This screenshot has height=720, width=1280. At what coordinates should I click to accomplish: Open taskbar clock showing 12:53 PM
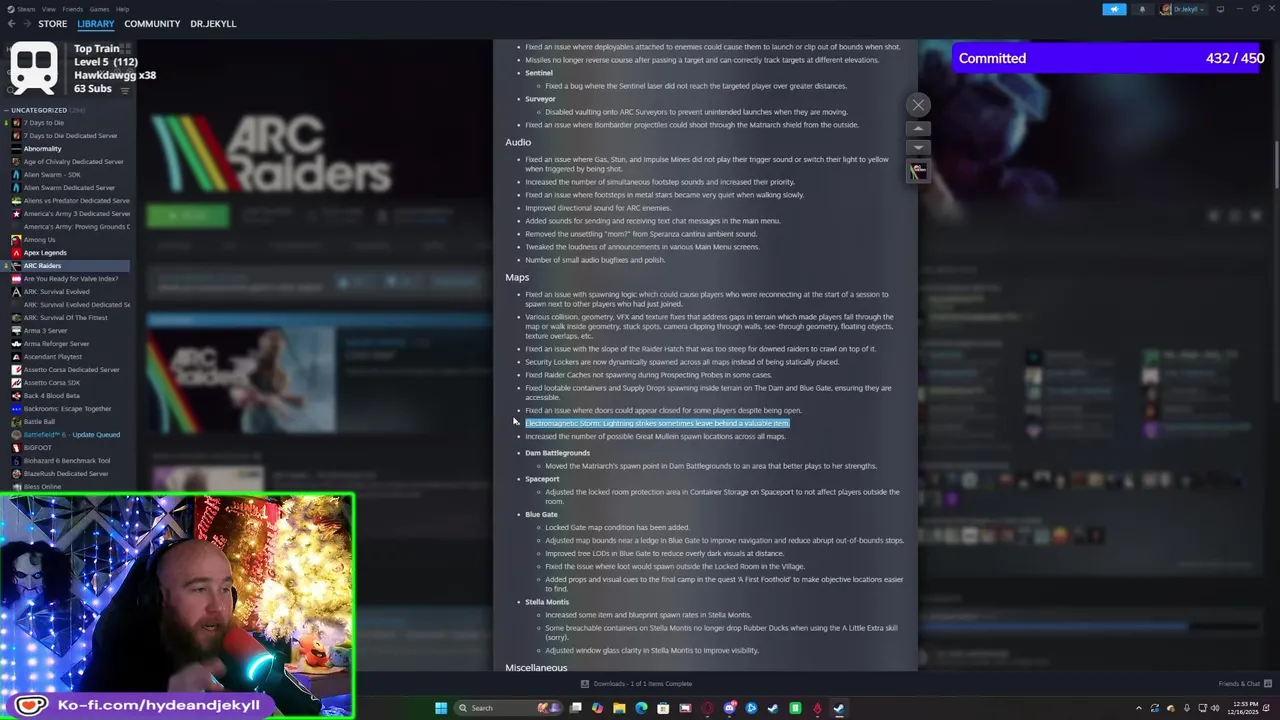point(1243,708)
